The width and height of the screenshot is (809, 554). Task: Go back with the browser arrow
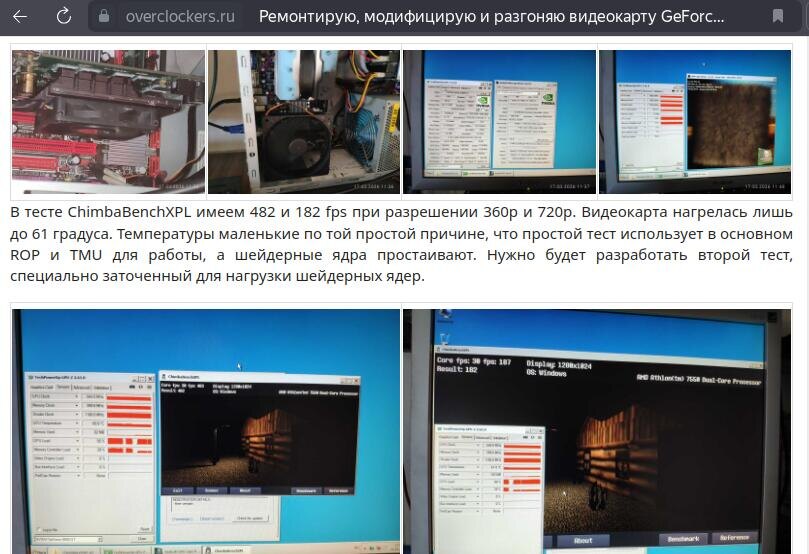[20, 17]
